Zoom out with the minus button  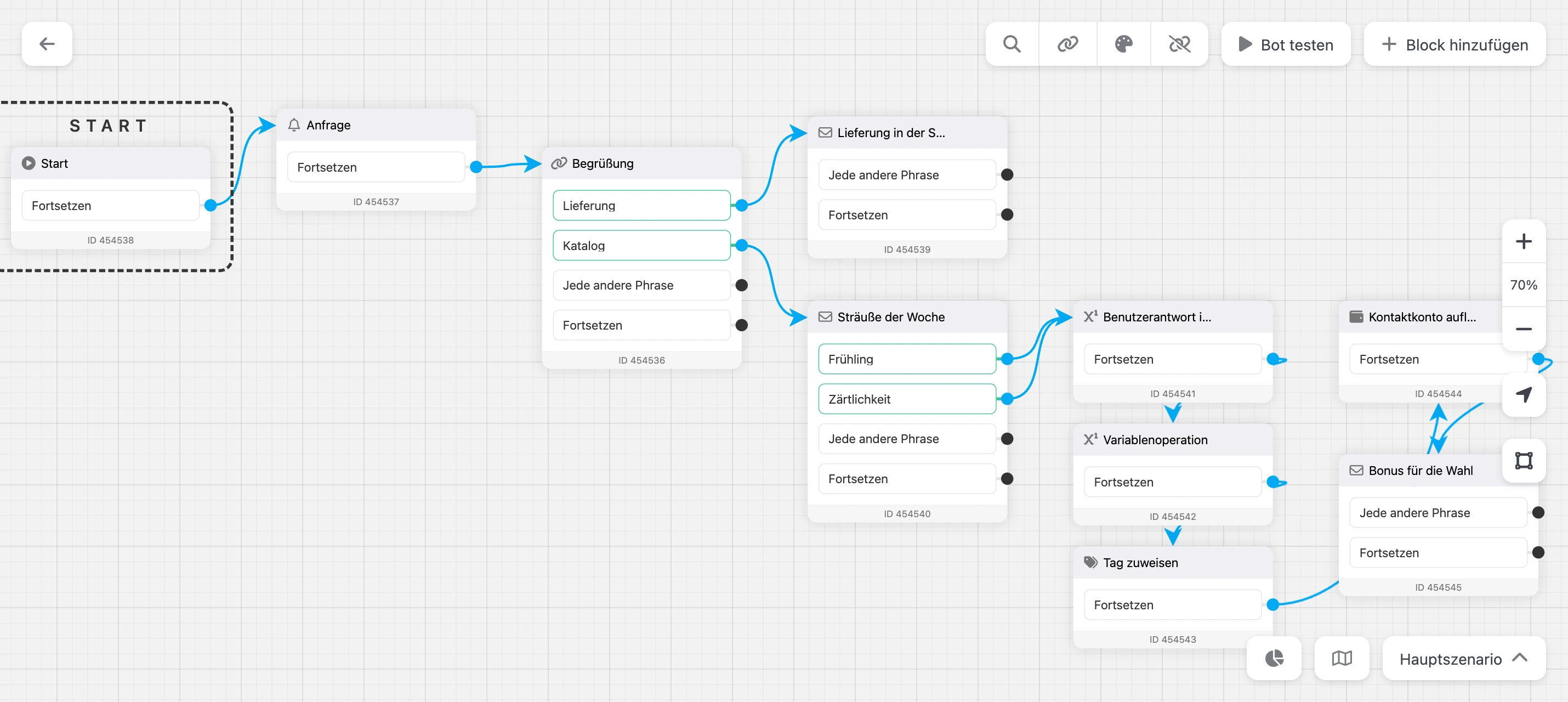[x=1524, y=329]
